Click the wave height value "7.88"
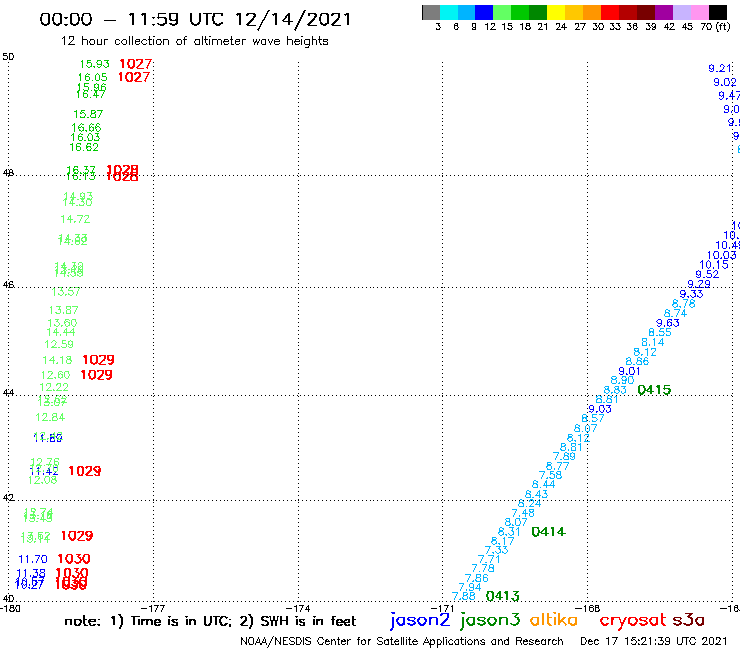The image size is (740, 650). (464, 596)
